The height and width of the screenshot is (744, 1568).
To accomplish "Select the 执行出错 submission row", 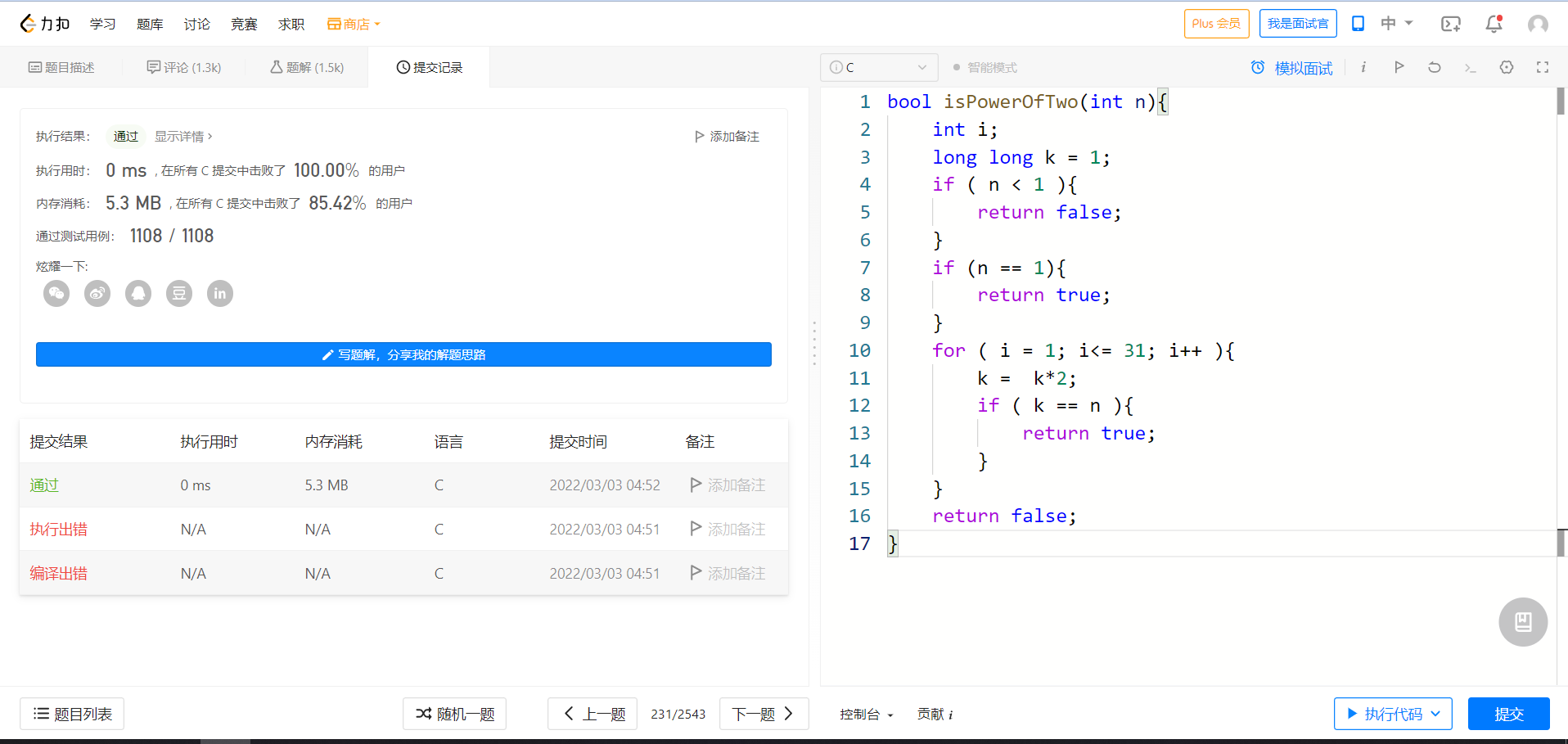I will point(58,530).
